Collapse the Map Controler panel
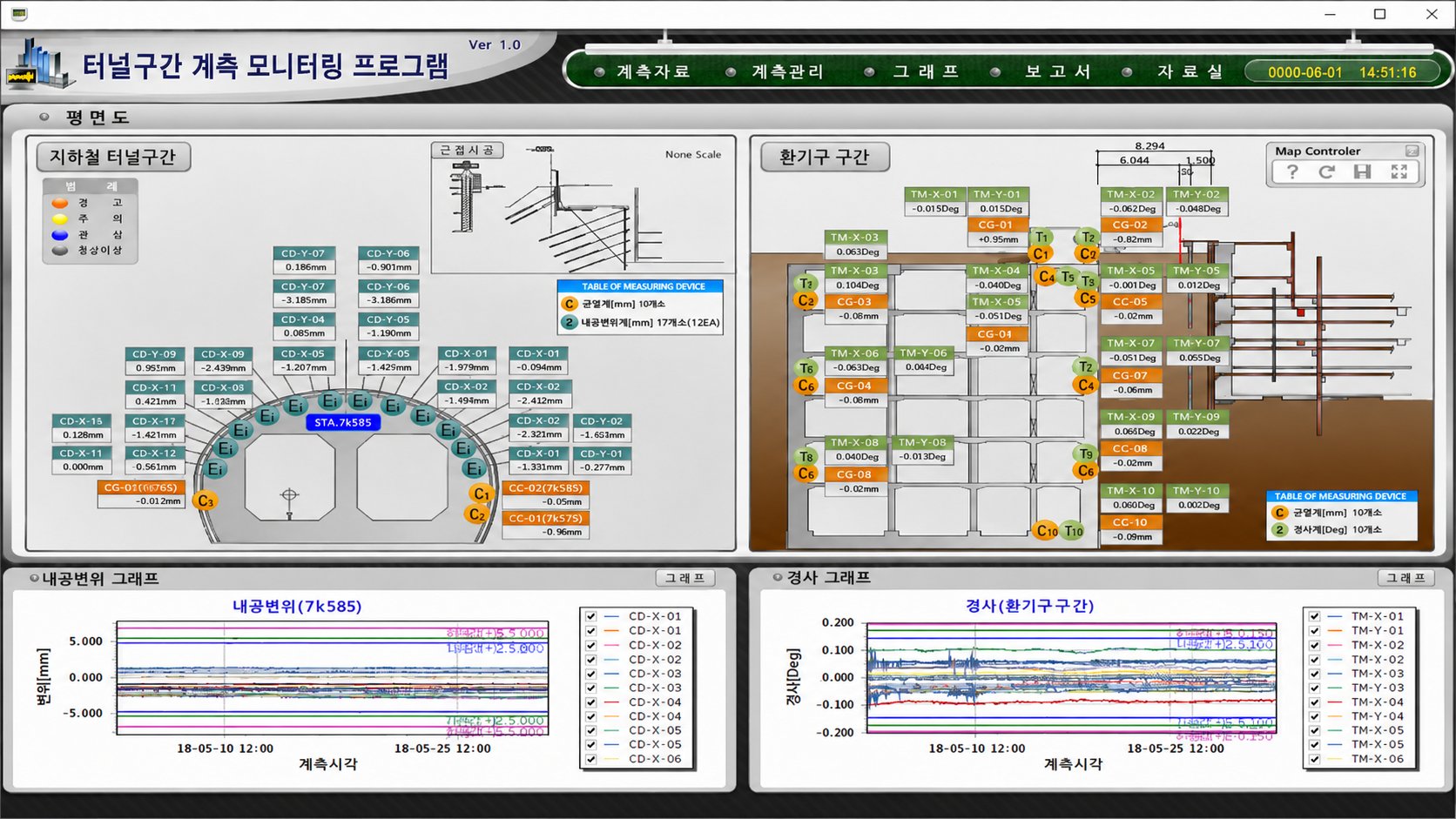This screenshot has height=819, width=1456. click(x=1412, y=151)
